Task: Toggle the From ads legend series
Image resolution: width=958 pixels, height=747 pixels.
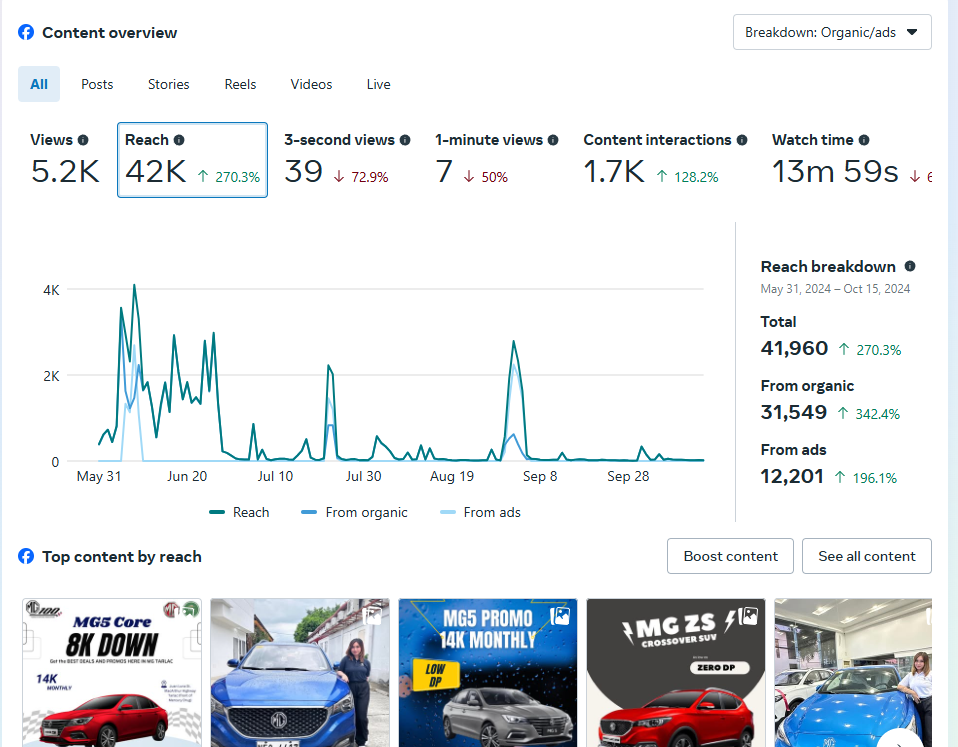Action: [480, 512]
